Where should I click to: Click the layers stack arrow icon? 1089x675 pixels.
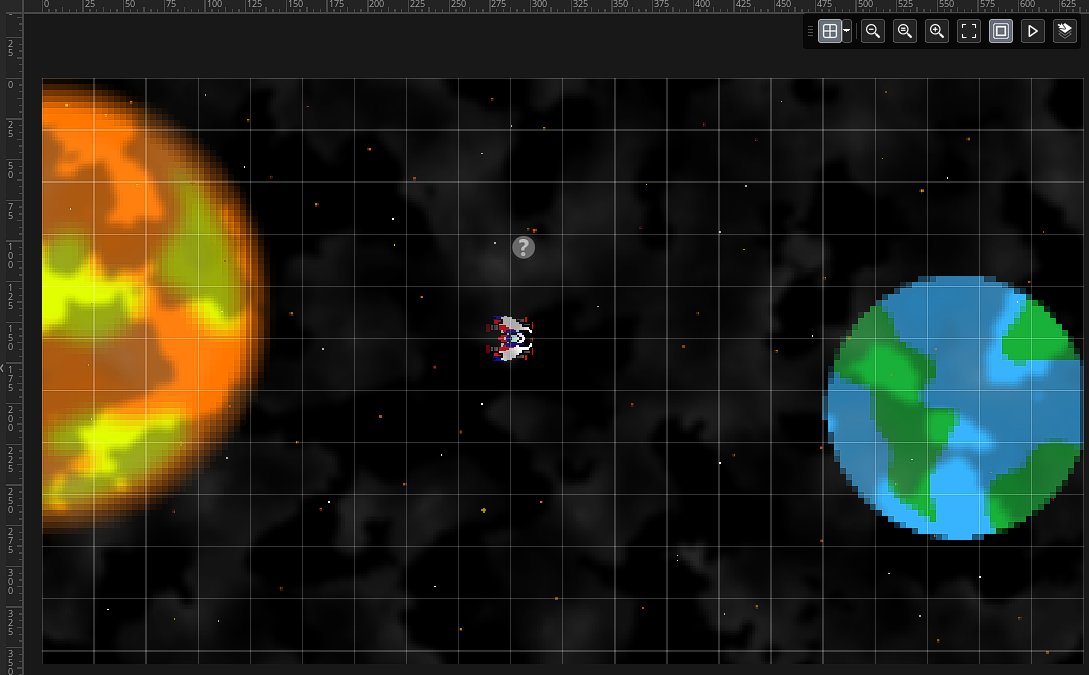tap(1065, 31)
